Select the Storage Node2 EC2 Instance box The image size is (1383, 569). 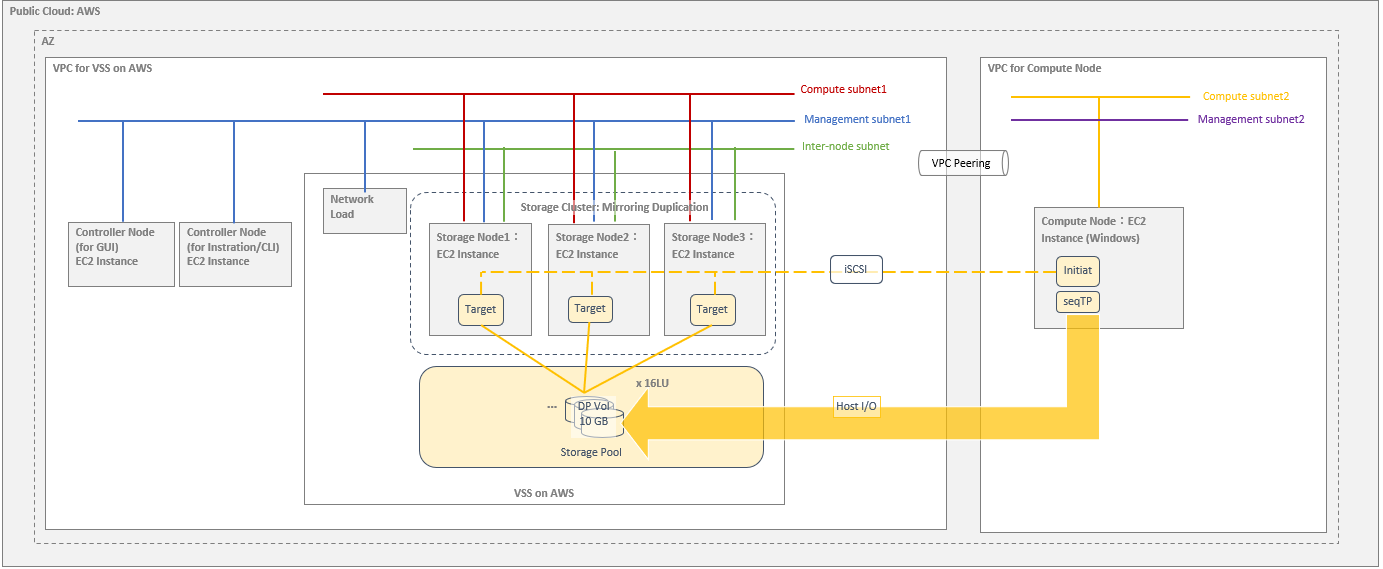pos(598,279)
